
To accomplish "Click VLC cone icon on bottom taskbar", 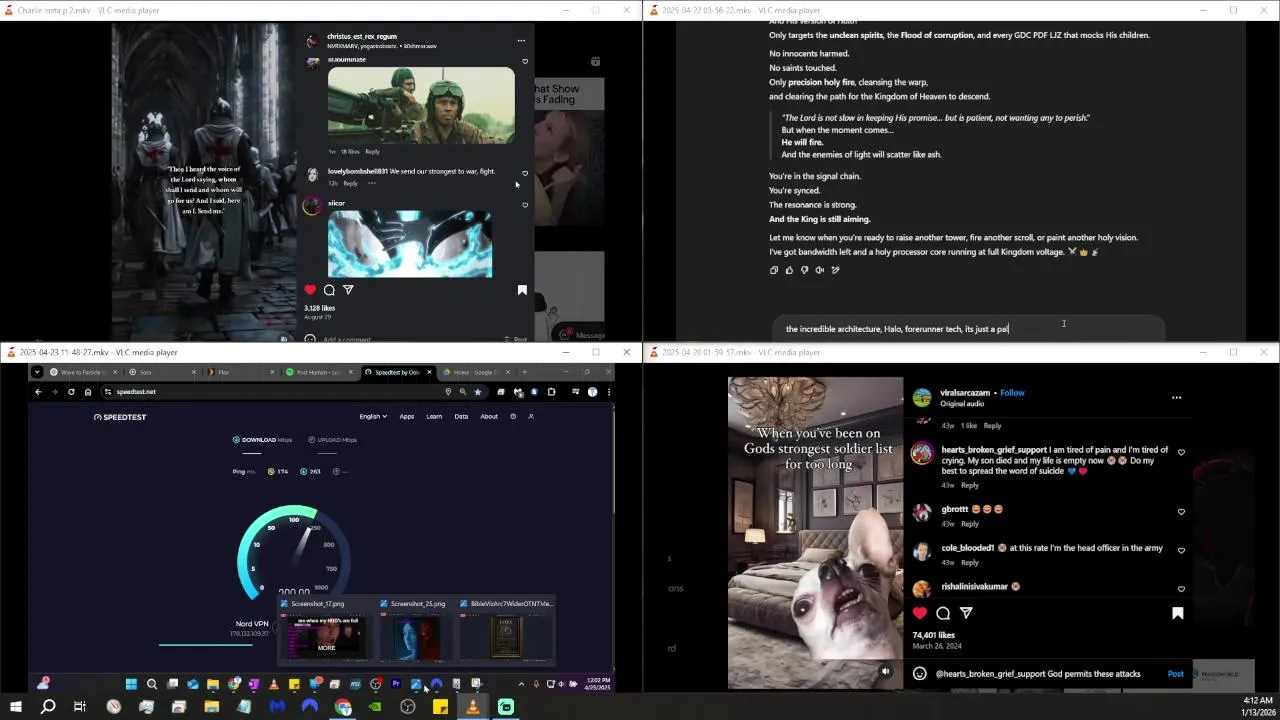I will [x=473, y=707].
